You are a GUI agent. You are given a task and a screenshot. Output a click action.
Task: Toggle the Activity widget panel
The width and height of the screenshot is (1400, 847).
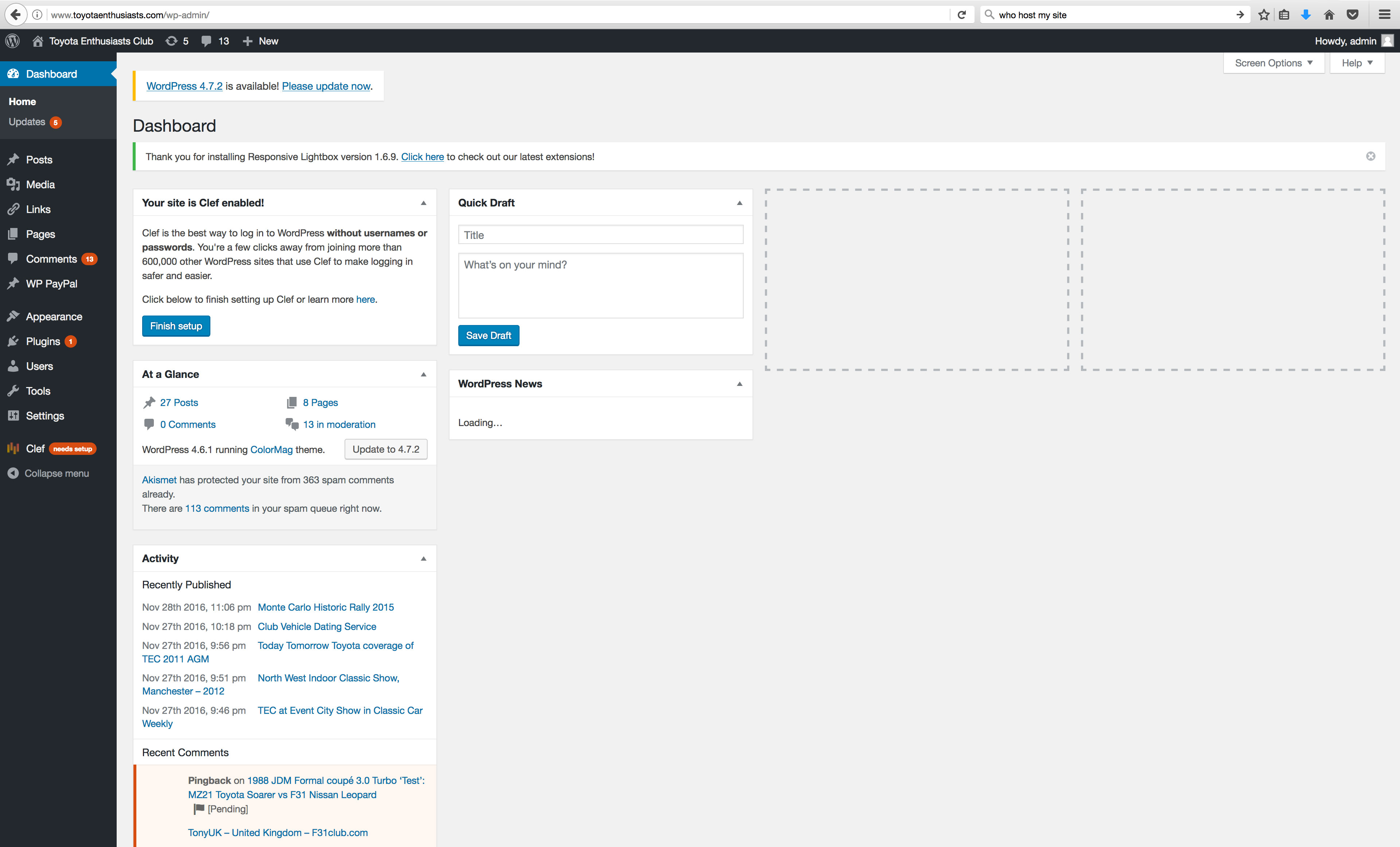[x=423, y=558]
